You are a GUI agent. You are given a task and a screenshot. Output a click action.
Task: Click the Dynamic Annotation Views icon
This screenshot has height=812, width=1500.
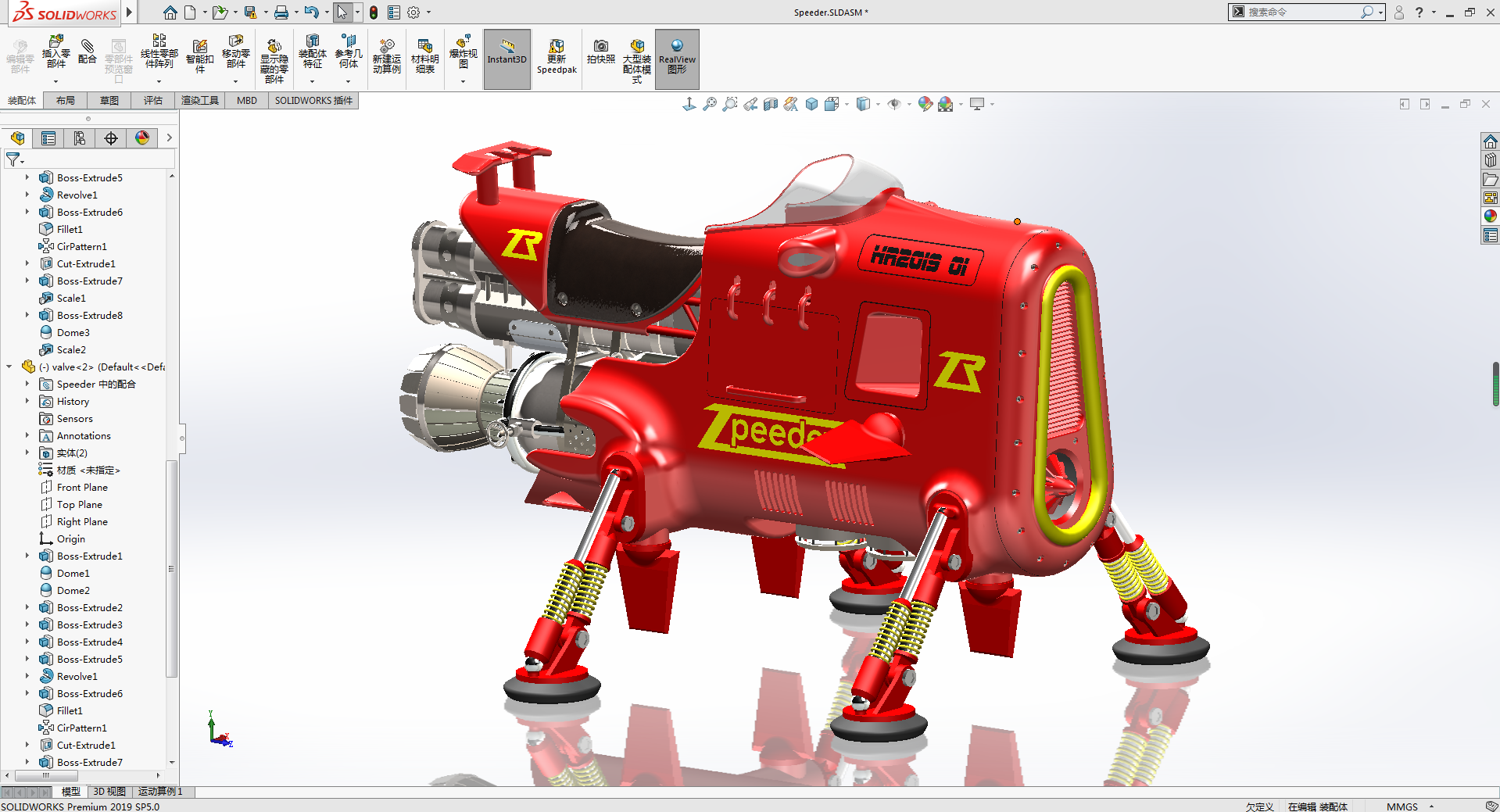(x=791, y=104)
